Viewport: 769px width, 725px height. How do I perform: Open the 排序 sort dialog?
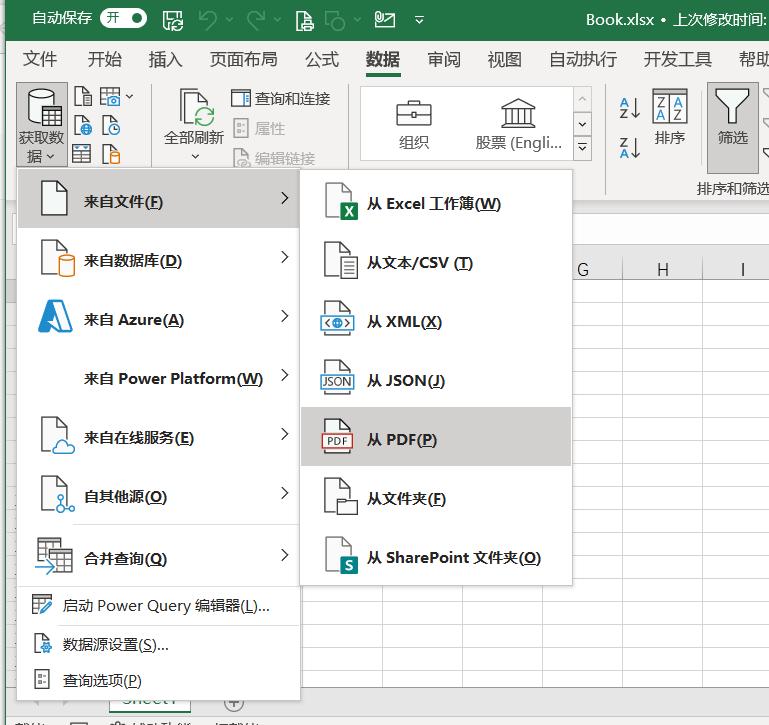pyautogui.click(x=669, y=117)
